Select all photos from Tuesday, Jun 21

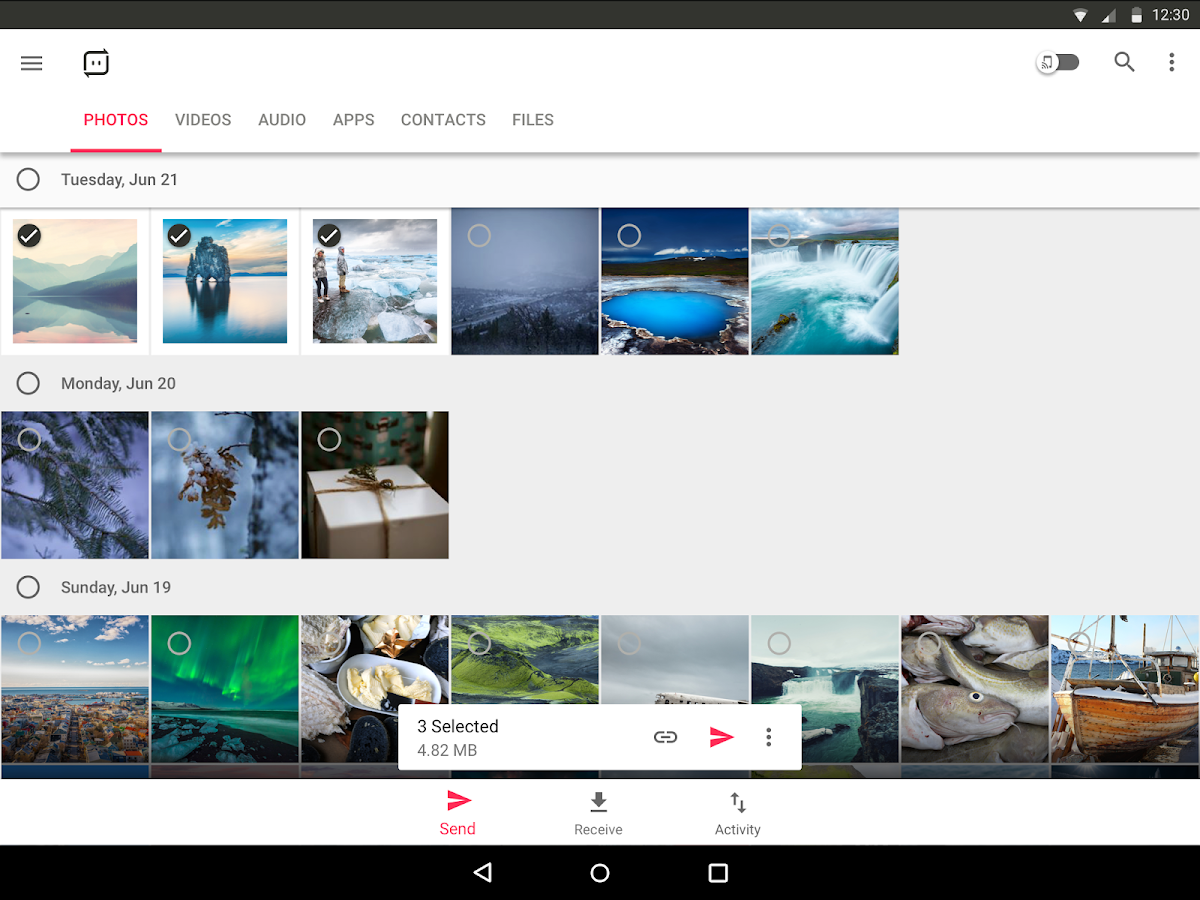pos(28,179)
